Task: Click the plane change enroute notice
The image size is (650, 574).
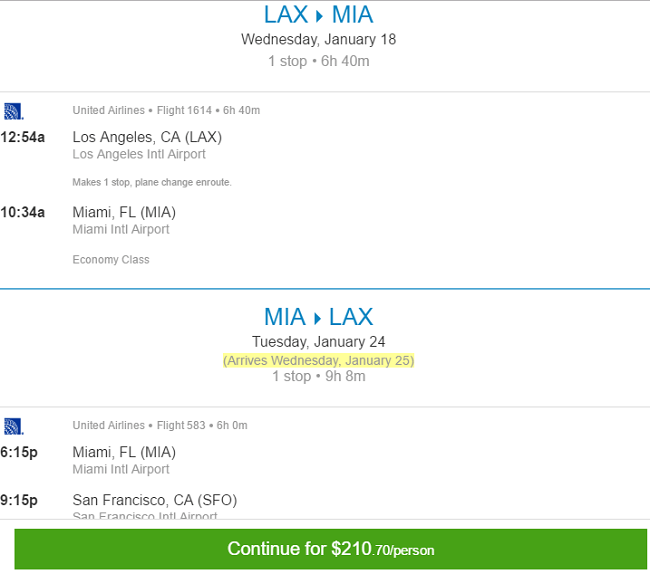Action: click(152, 182)
